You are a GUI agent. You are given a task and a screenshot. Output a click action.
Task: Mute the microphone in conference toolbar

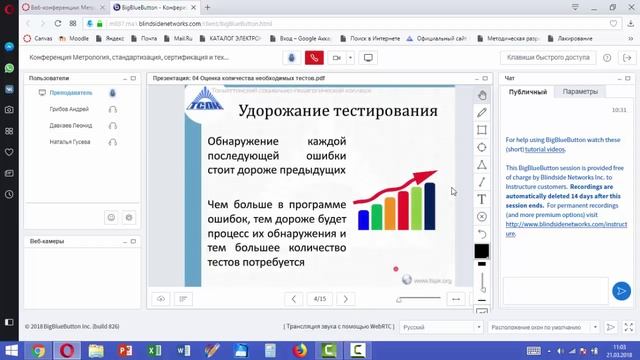(x=291, y=58)
